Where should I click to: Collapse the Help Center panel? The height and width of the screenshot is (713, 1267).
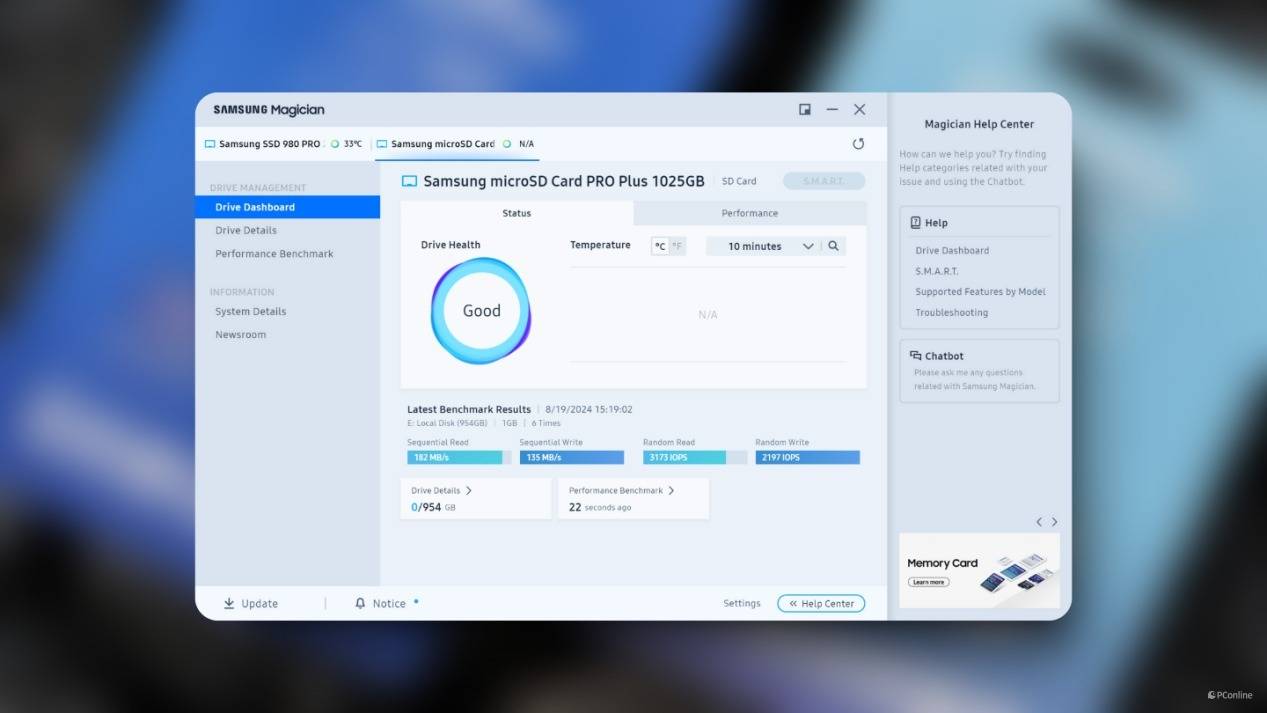(821, 604)
